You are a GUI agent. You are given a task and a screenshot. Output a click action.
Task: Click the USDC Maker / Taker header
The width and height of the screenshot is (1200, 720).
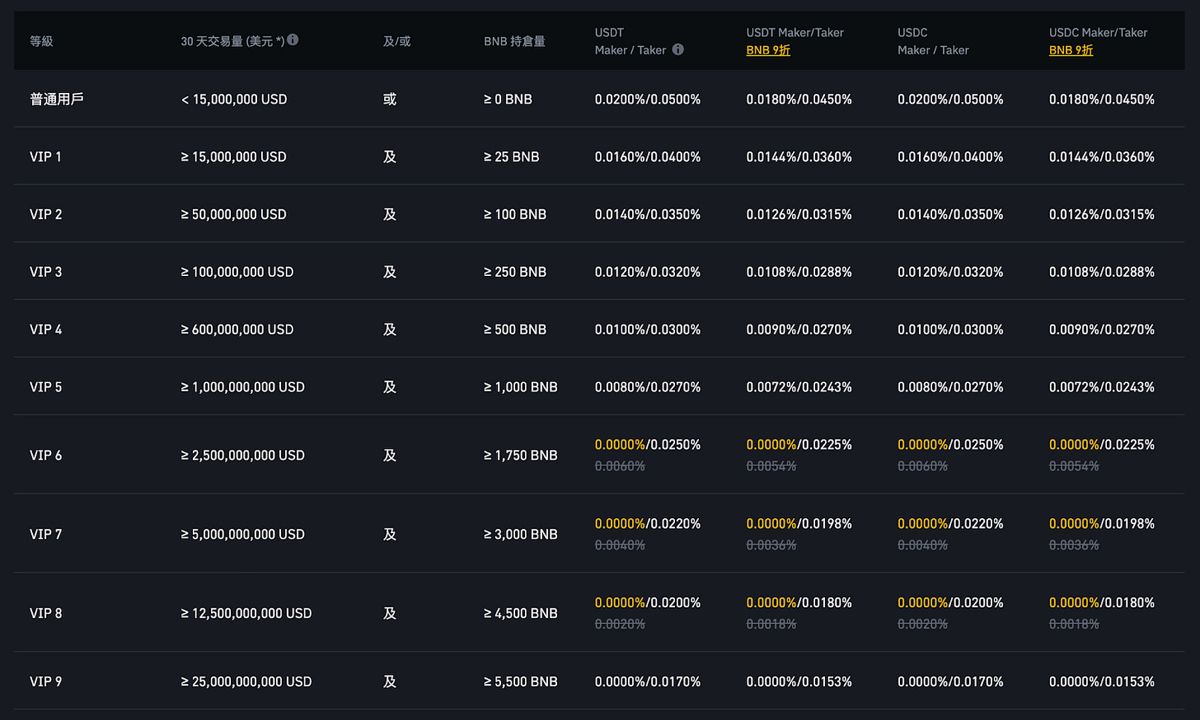933,41
